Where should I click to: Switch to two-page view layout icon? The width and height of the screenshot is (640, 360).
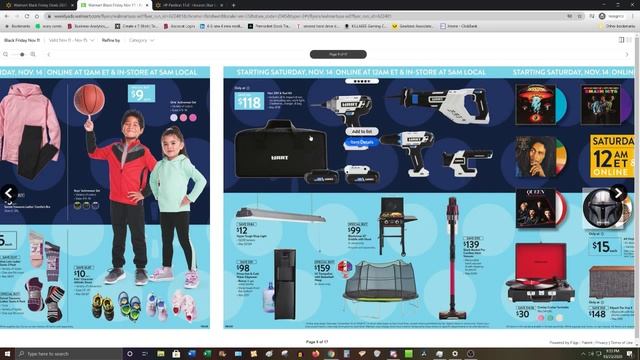point(621,40)
